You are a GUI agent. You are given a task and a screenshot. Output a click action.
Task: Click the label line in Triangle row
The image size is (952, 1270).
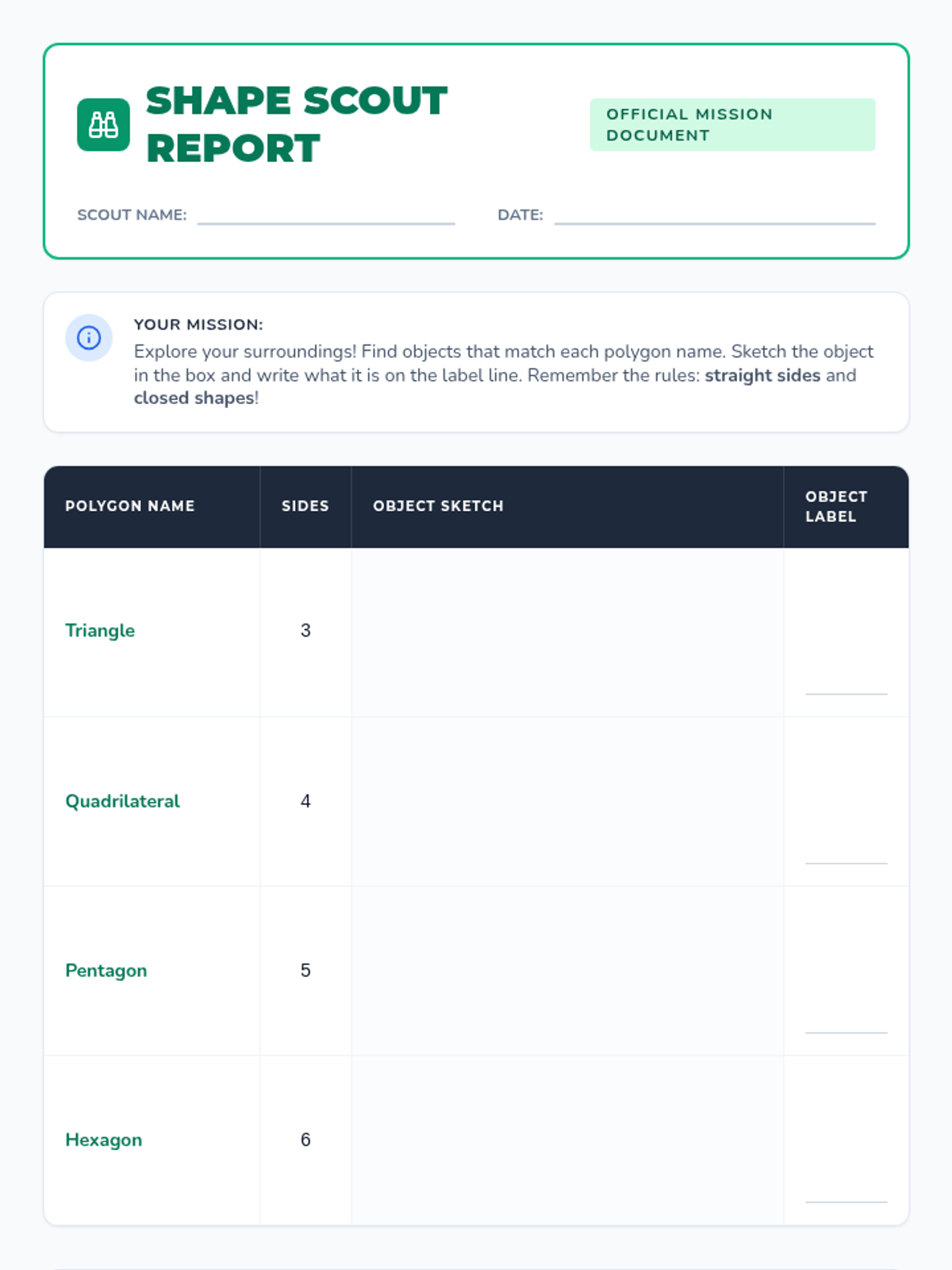(846, 693)
